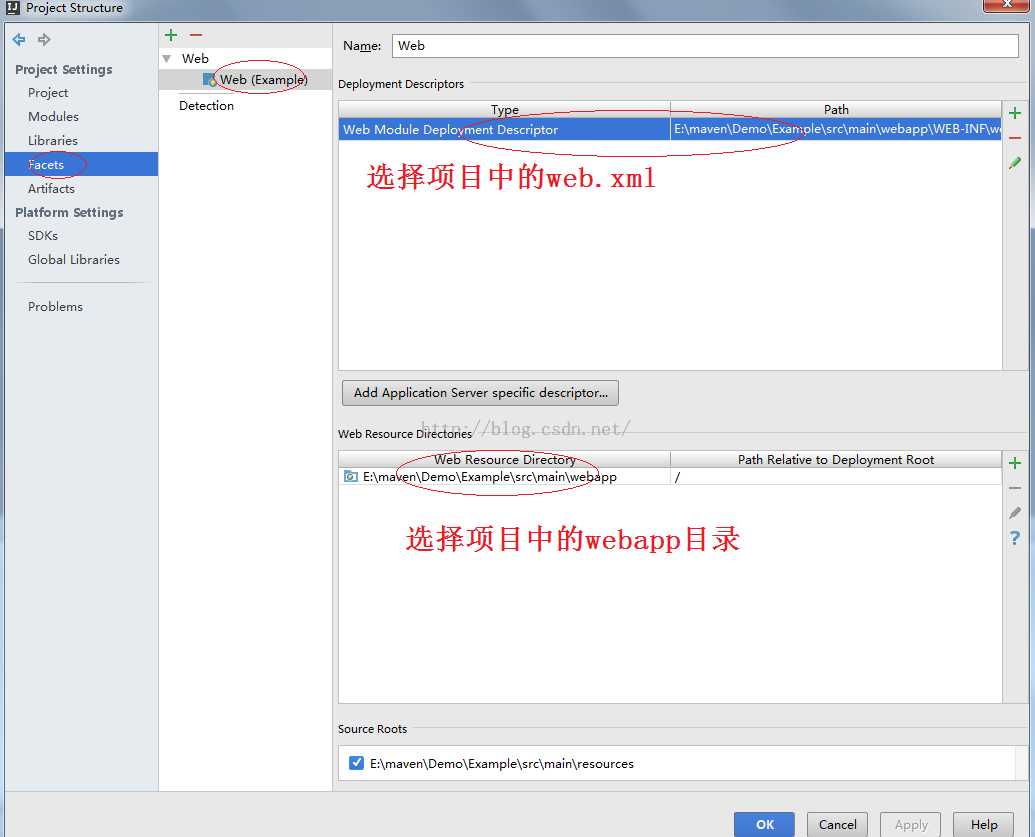Select the Web facet type node
This screenshot has width=1035, height=837.
pyautogui.click(x=195, y=58)
